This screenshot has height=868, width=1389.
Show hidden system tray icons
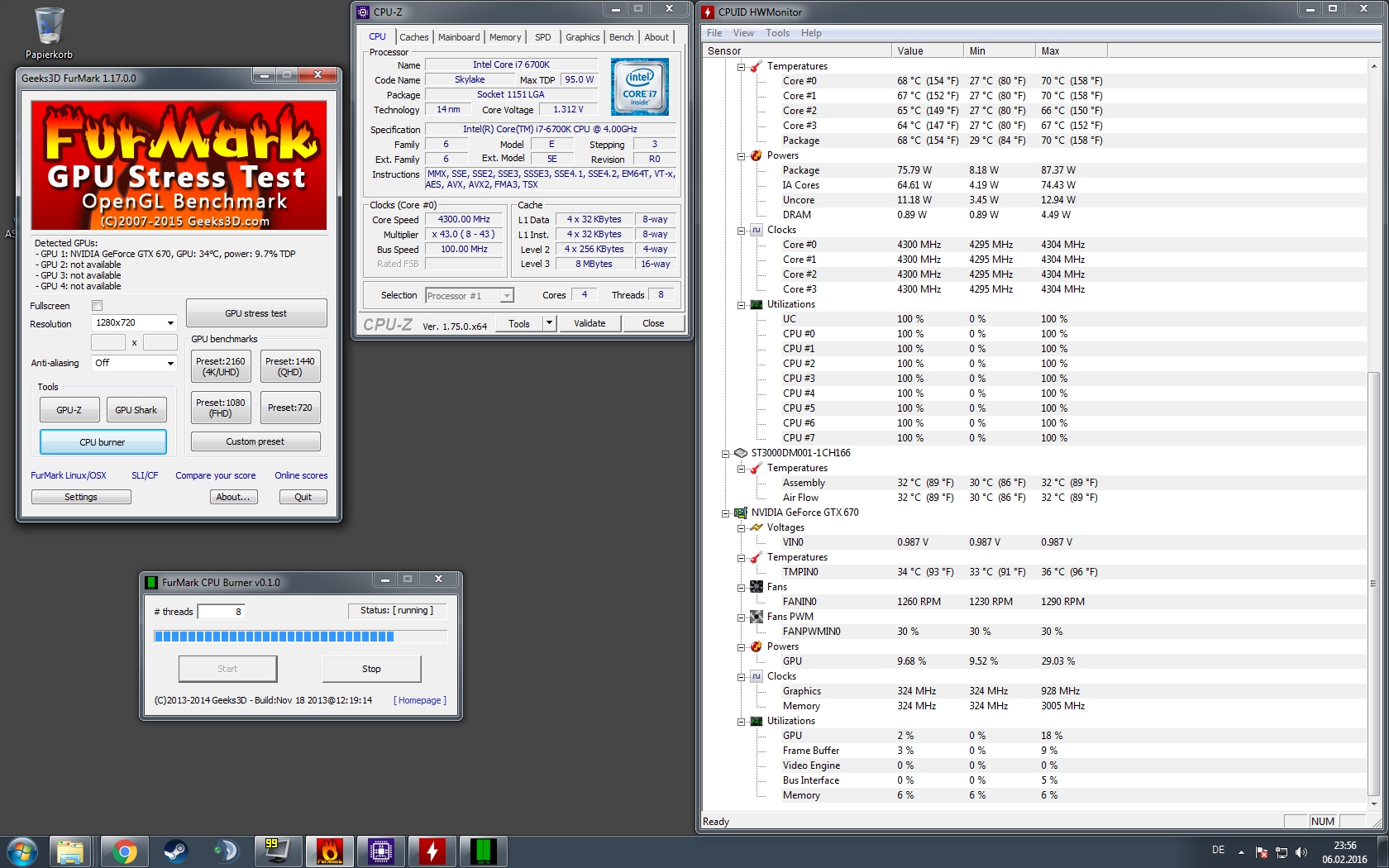click(1241, 852)
